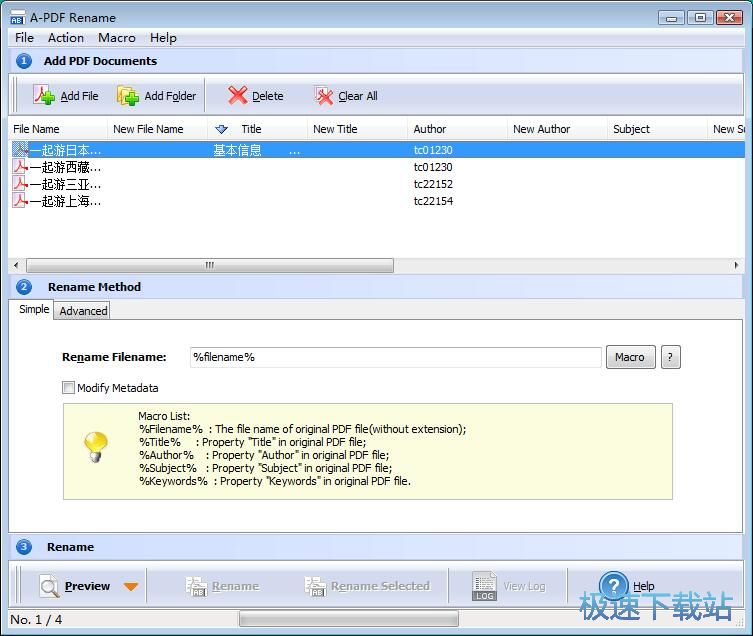Click the Add Folder icon

[x=129, y=96]
